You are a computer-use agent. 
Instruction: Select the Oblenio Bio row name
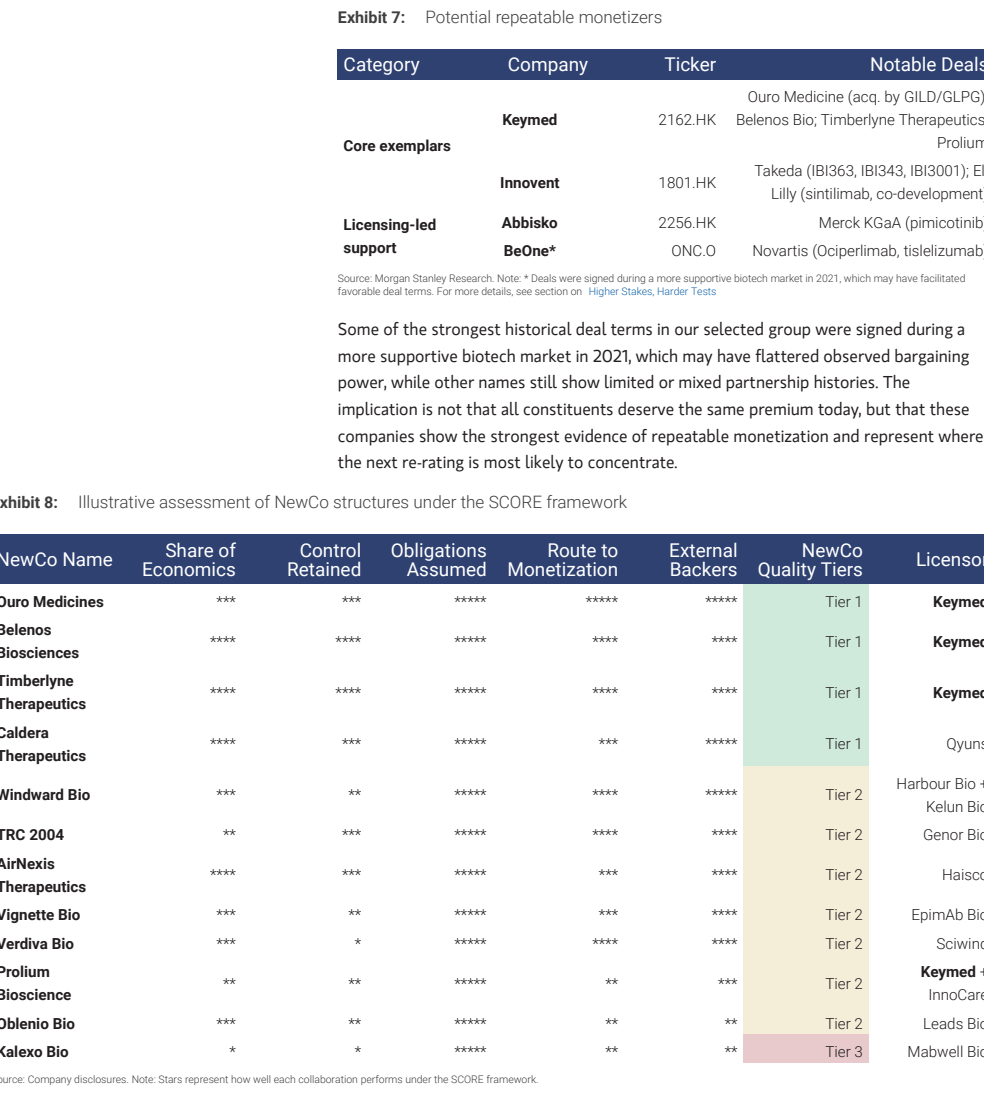point(37,1024)
